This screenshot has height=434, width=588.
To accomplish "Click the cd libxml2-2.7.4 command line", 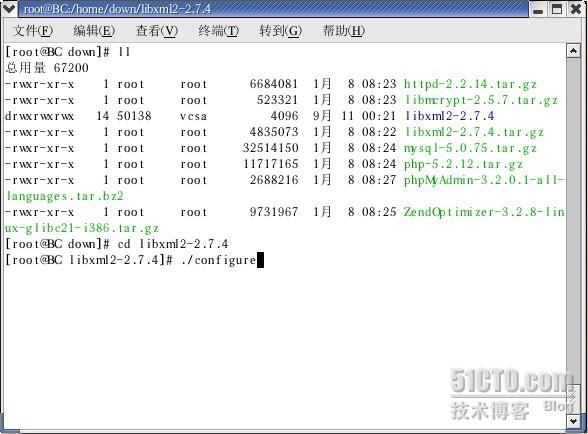I will 172,244.
